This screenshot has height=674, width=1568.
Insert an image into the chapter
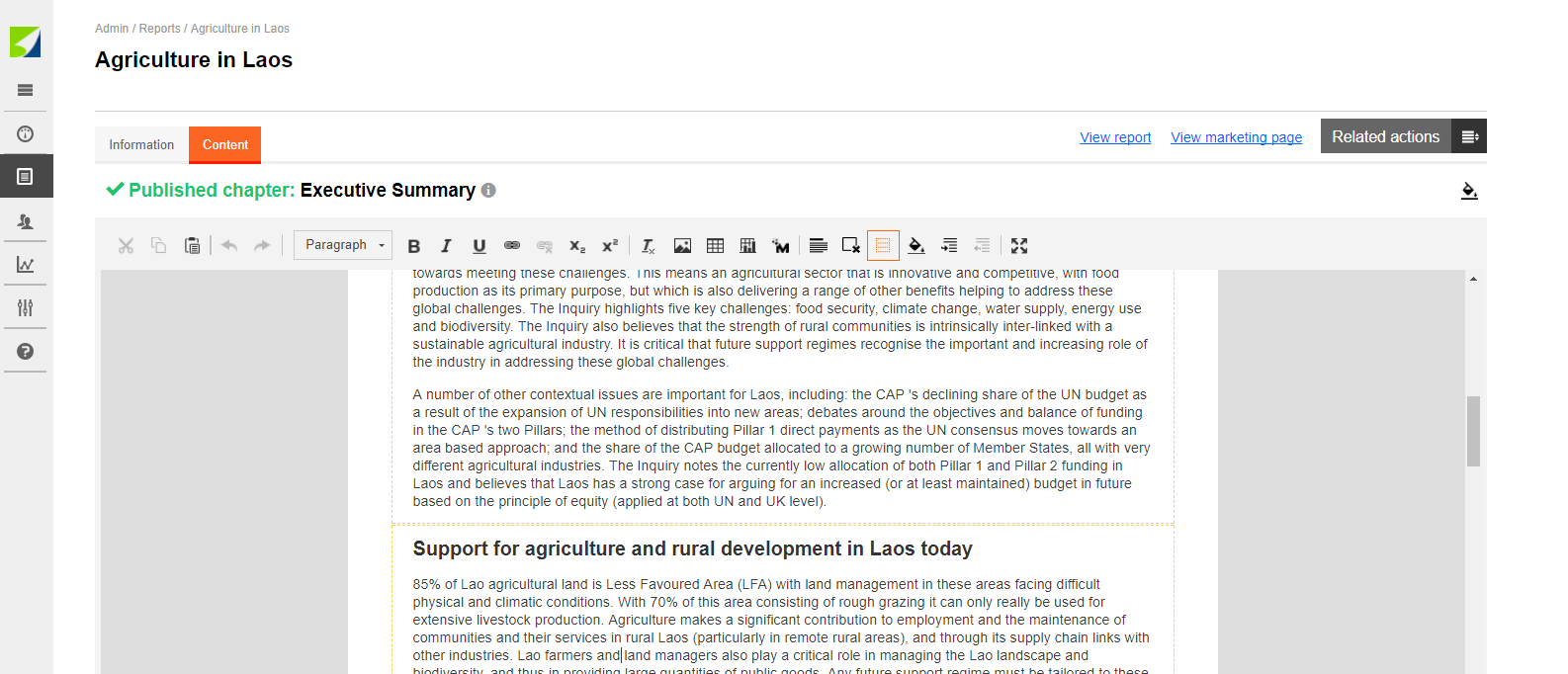click(x=682, y=246)
